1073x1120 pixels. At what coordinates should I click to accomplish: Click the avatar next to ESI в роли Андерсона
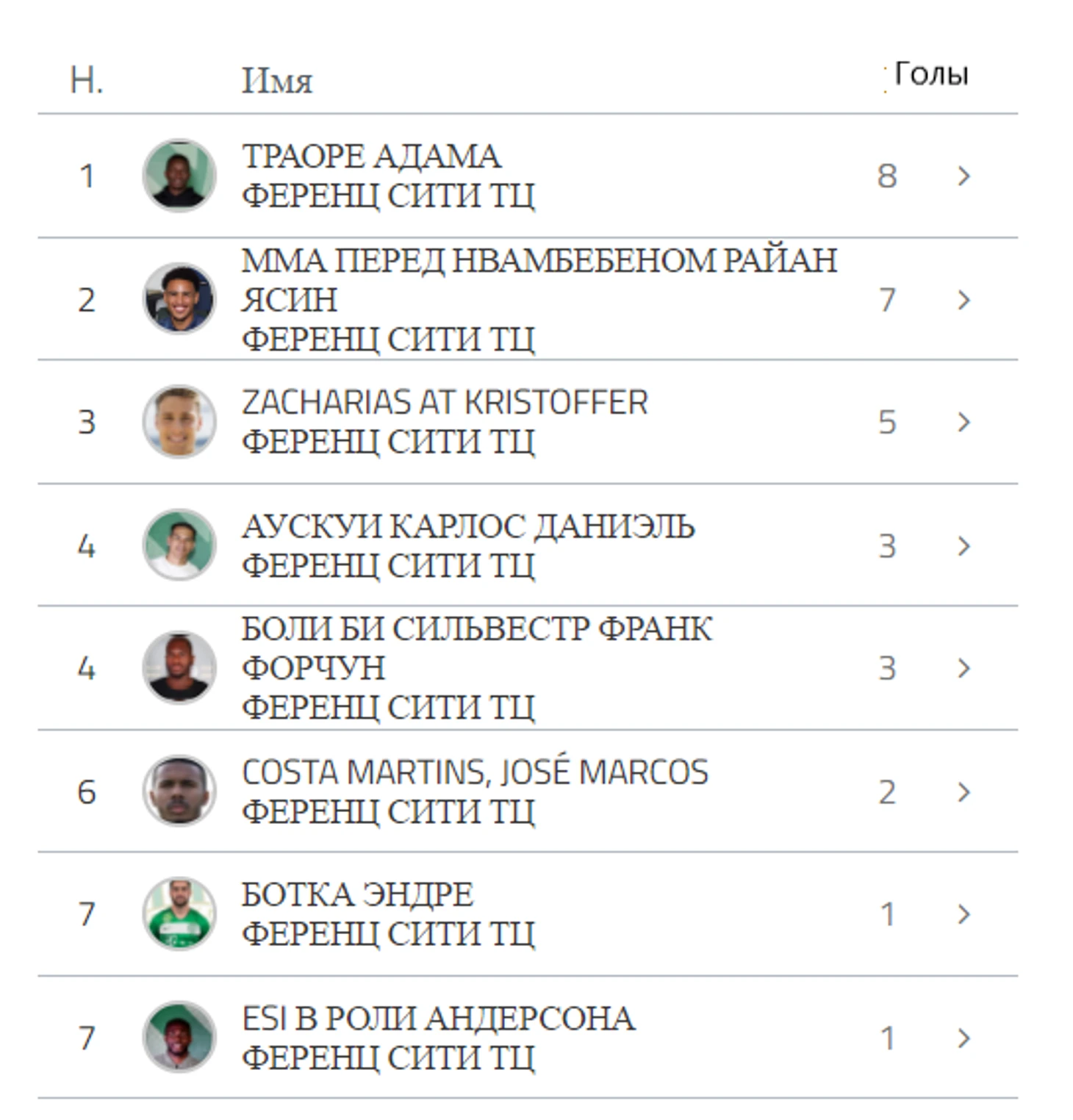(x=179, y=1037)
